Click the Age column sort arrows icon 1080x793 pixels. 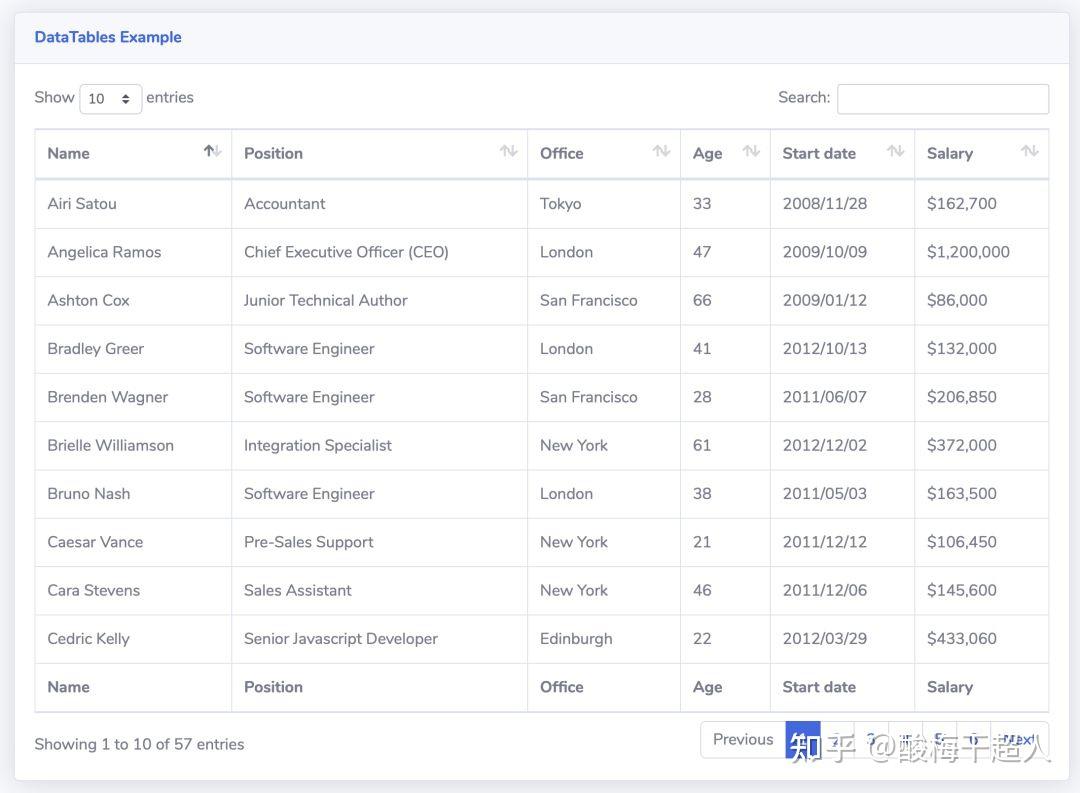[751, 152]
